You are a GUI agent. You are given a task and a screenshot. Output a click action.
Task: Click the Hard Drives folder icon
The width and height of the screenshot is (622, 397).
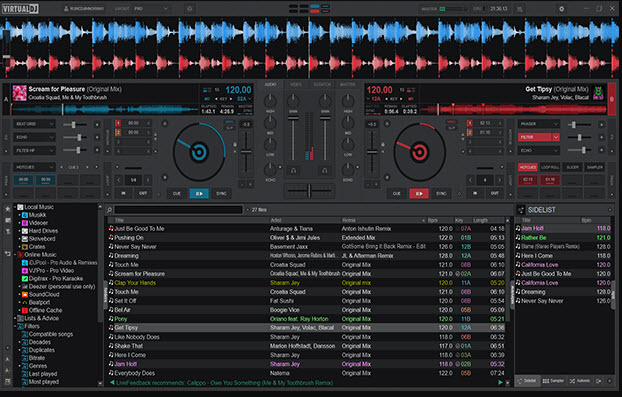pos(25,231)
